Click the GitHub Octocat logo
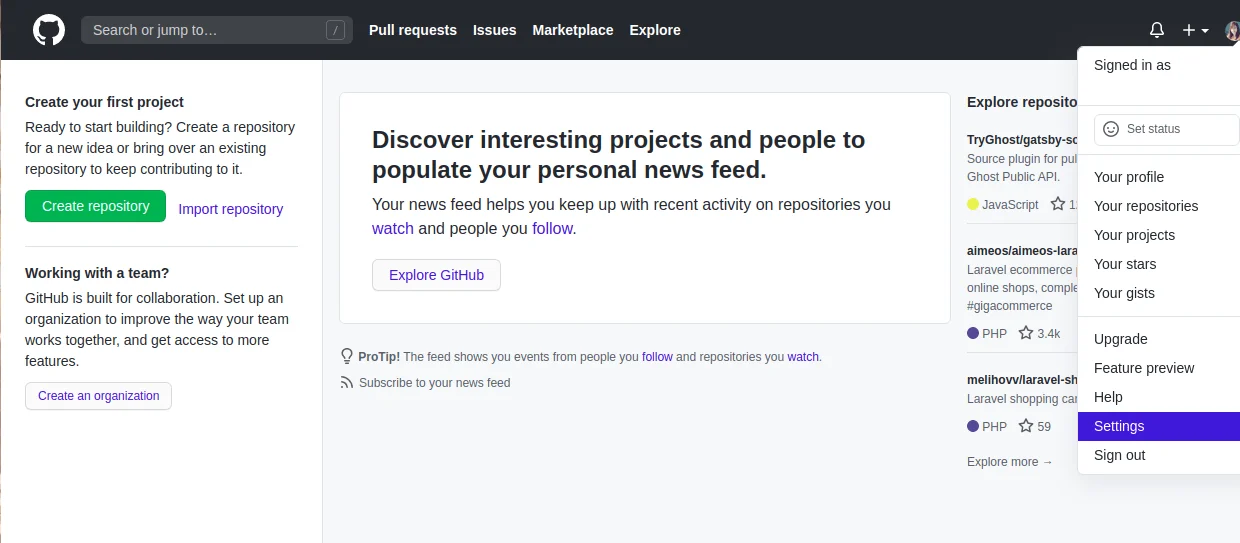This screenshot has height=543, width=1240. (49, 30)
